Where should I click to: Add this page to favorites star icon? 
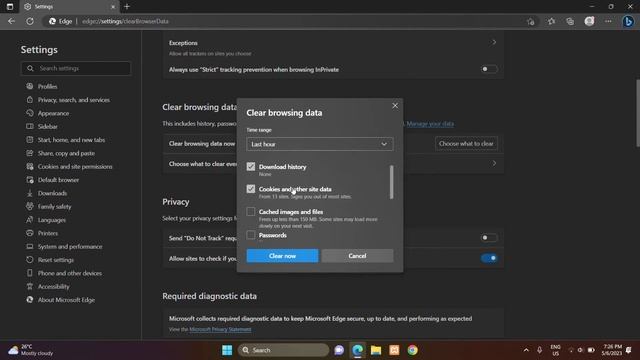[530, 22]
